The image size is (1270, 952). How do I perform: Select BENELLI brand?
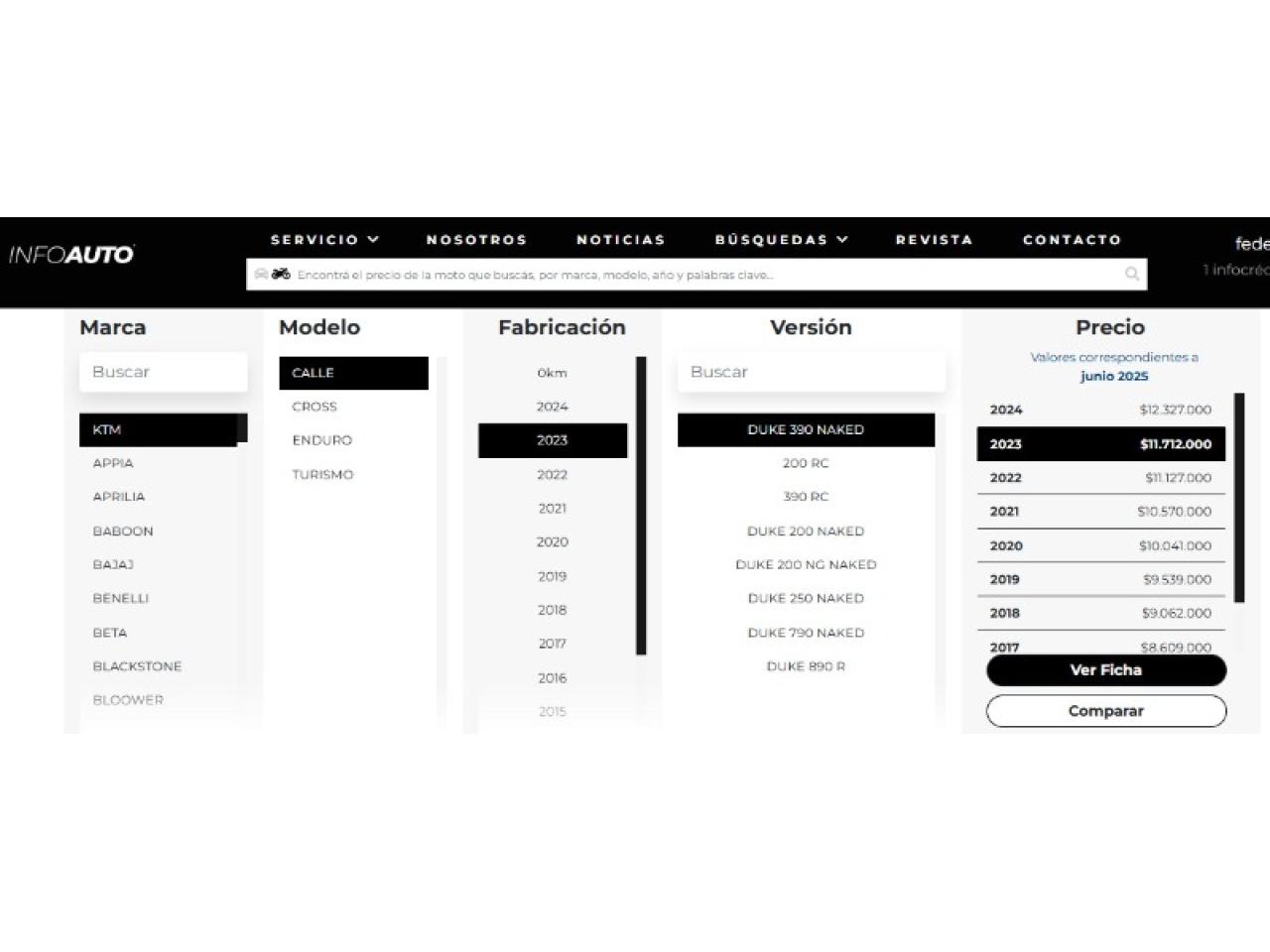(121, 598)
